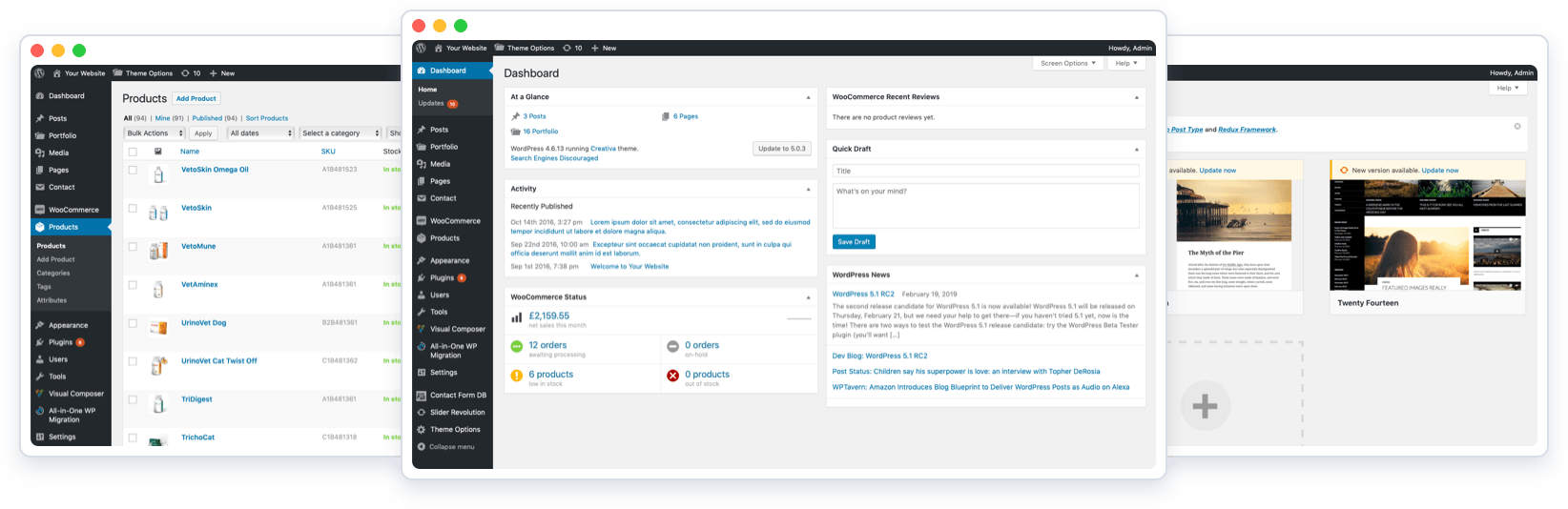Click the Collapse menu arrow icon
Viewport: 1568px width, 509px height.
tap(422, 447)
